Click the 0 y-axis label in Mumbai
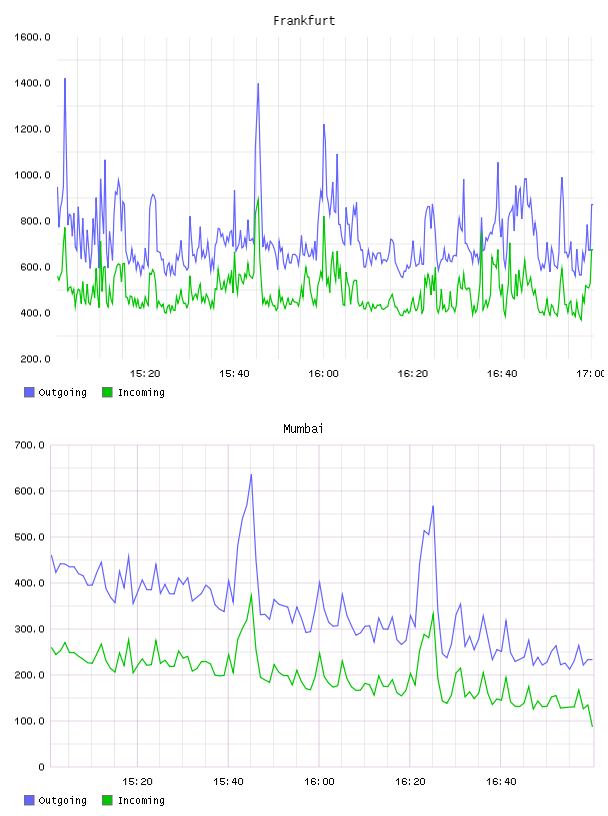 (x=41, y=767)
